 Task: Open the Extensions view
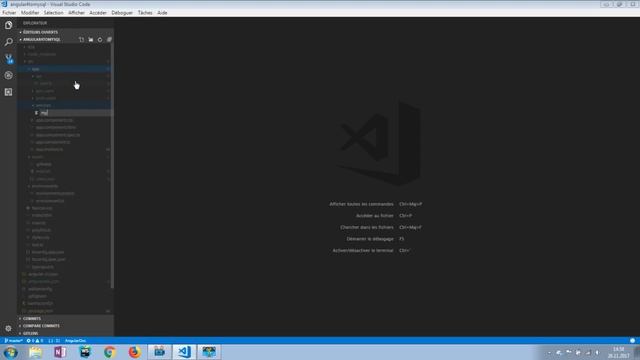point(8,92)
